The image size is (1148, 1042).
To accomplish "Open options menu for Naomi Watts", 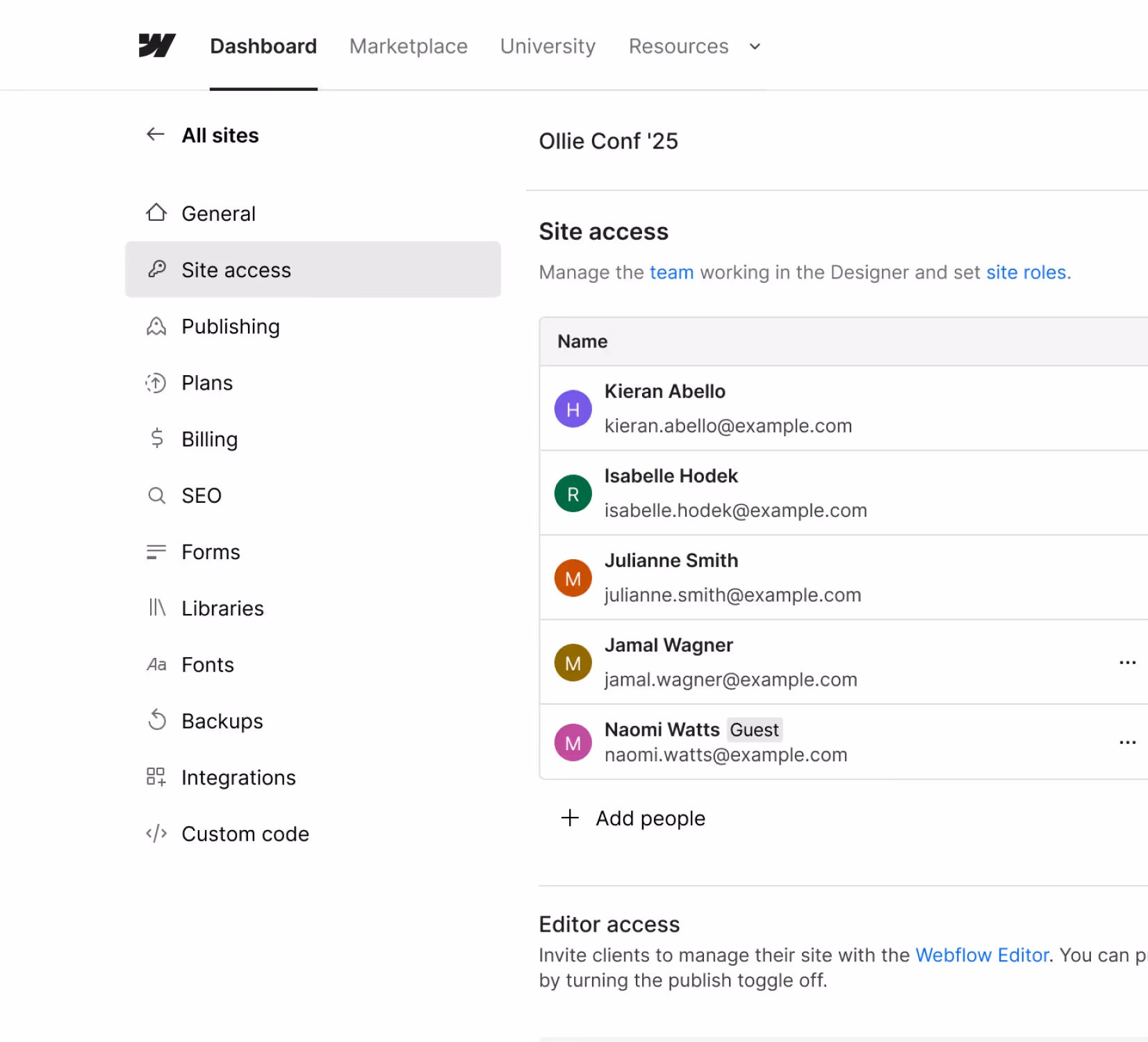I will [x=1126, y=742].
